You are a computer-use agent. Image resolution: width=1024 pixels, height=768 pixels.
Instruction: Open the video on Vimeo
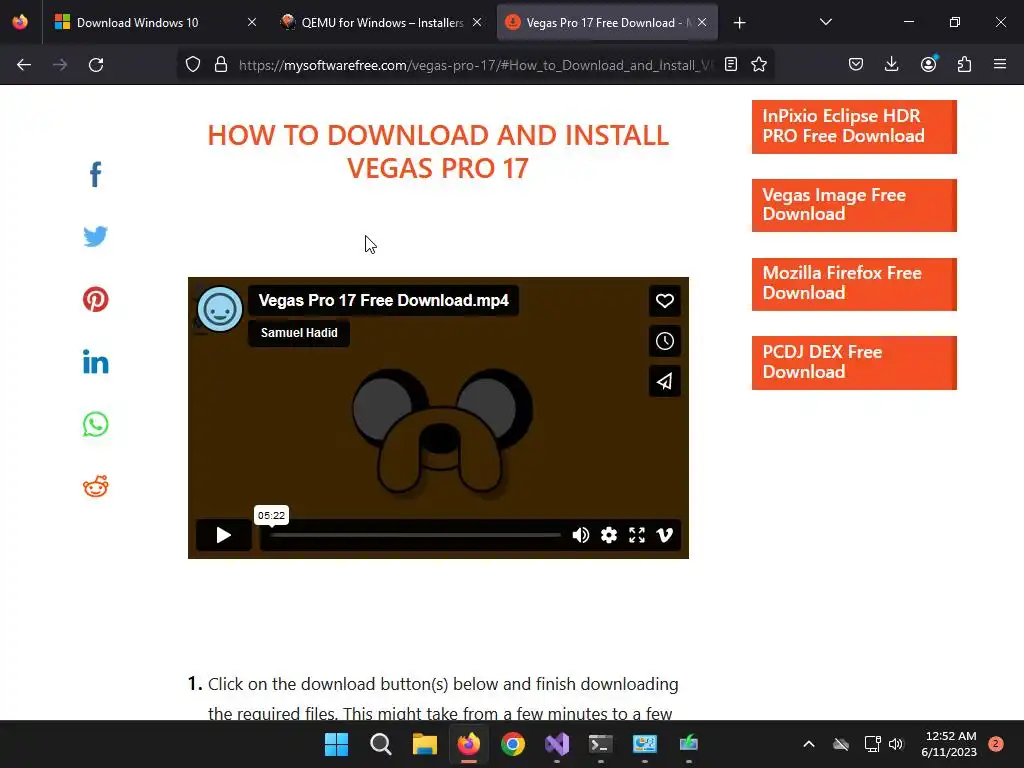[x=665, y=536]
